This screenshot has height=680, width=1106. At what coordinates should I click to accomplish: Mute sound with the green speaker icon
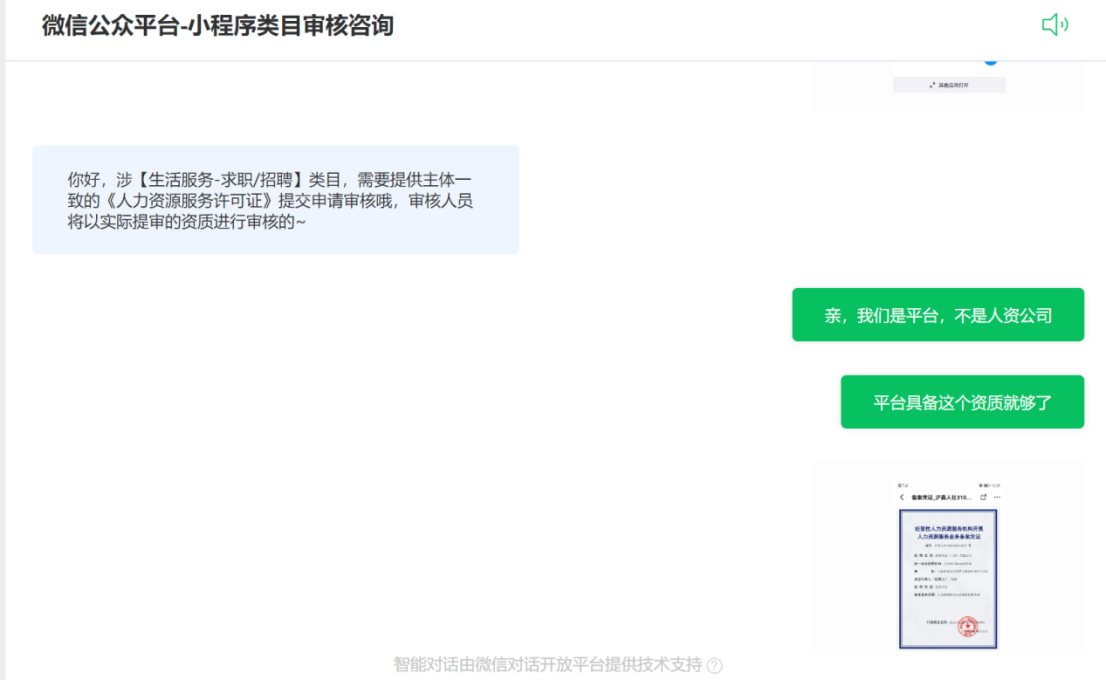(x=1055, y=25)
